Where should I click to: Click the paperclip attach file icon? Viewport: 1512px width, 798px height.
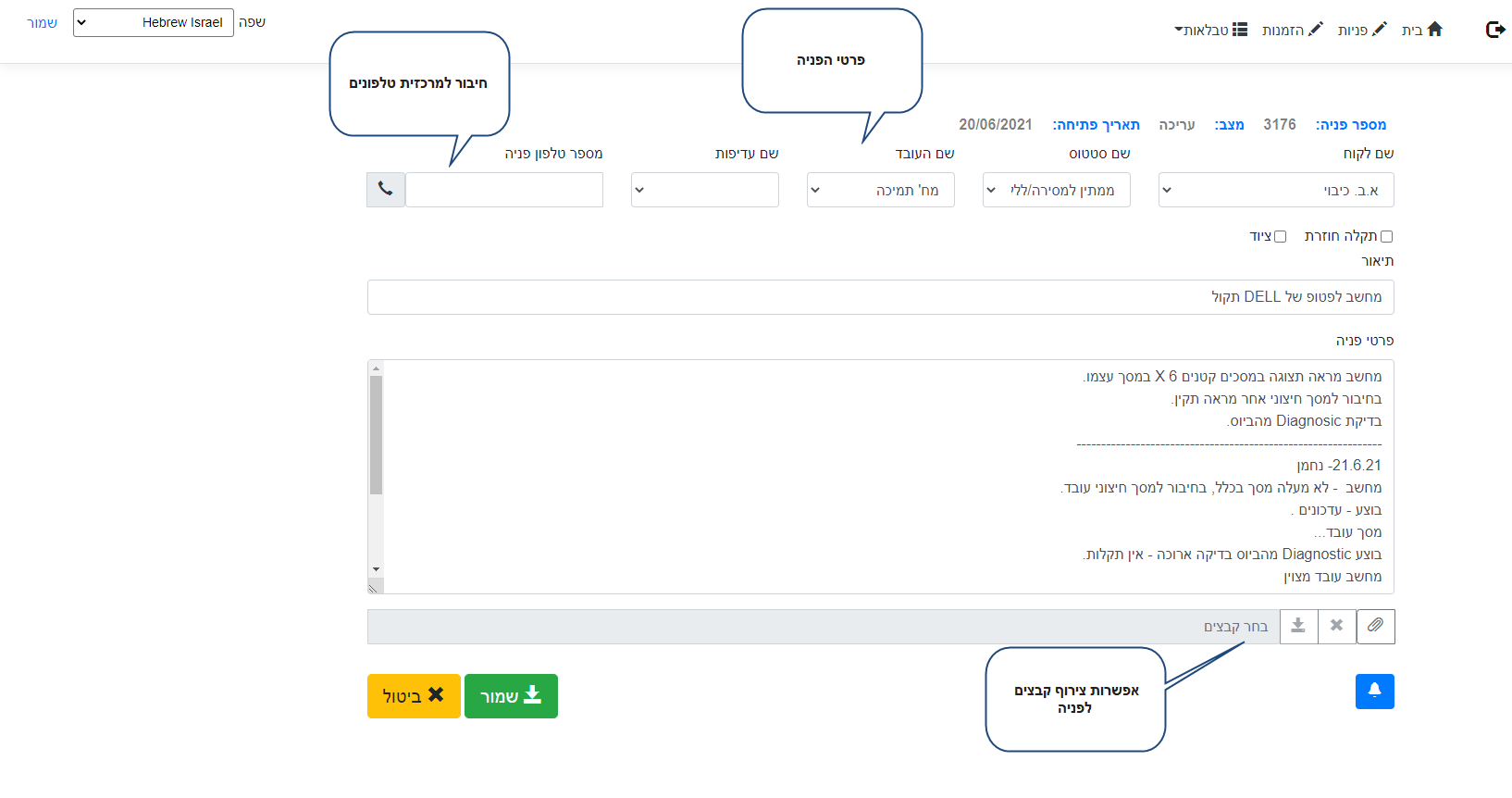[x=1375, y=626]
